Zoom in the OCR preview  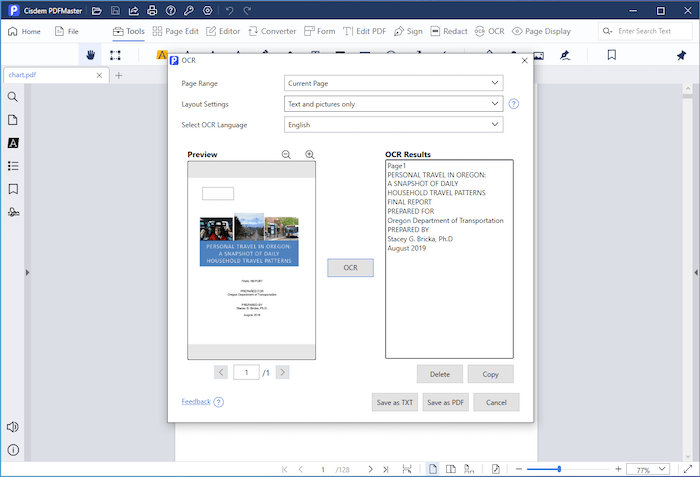[x=309, y=155]
